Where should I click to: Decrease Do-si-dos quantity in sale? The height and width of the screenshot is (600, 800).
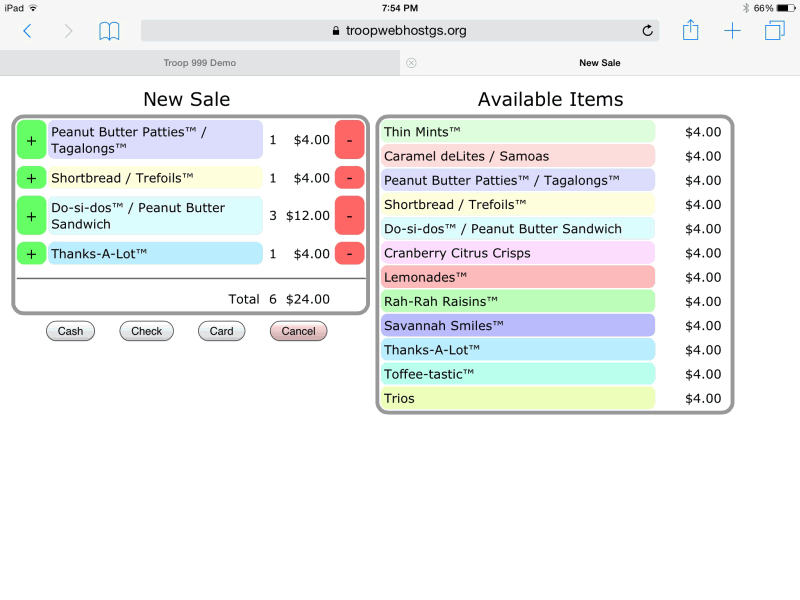click(x=349, y=216)
